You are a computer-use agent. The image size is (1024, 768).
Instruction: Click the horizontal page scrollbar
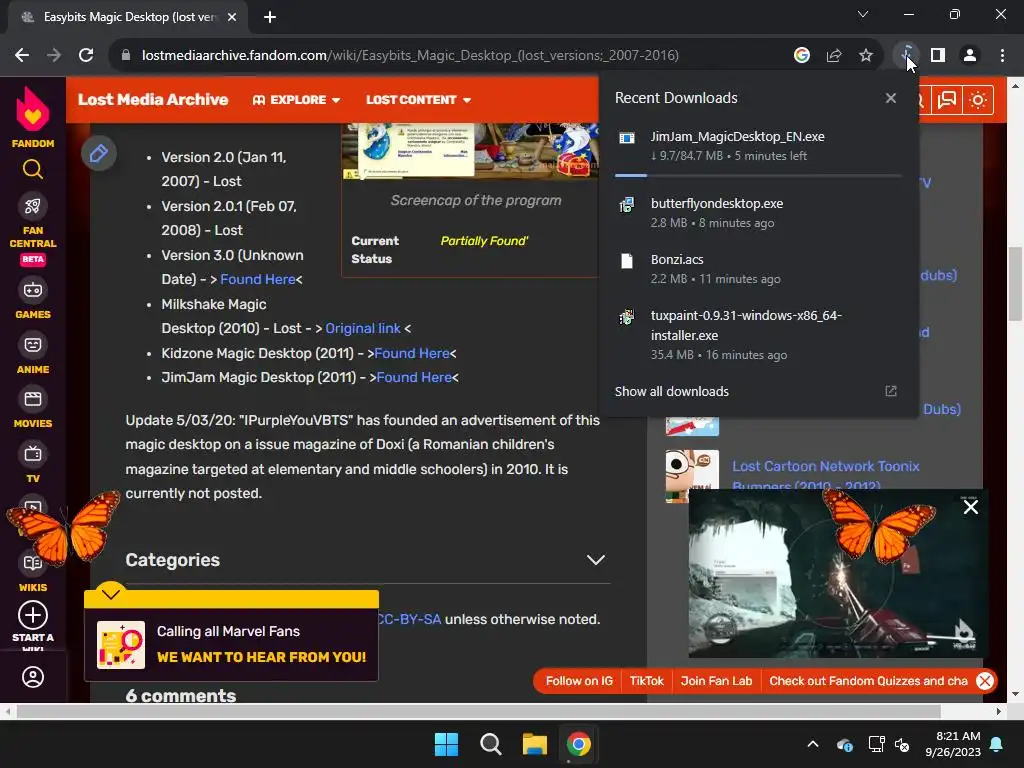[x=479, y=711]
